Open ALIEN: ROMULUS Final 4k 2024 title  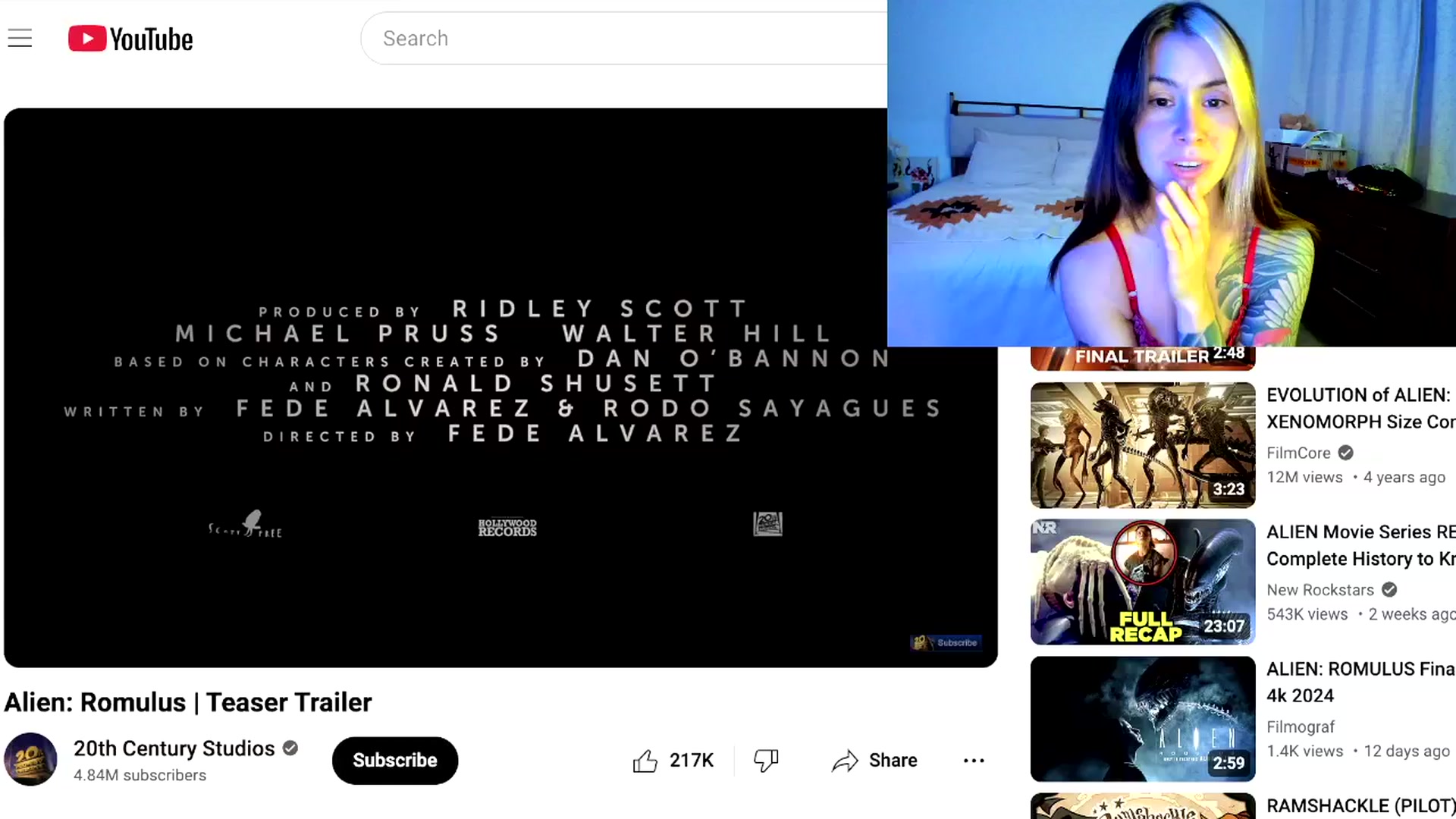(1361, 682)
